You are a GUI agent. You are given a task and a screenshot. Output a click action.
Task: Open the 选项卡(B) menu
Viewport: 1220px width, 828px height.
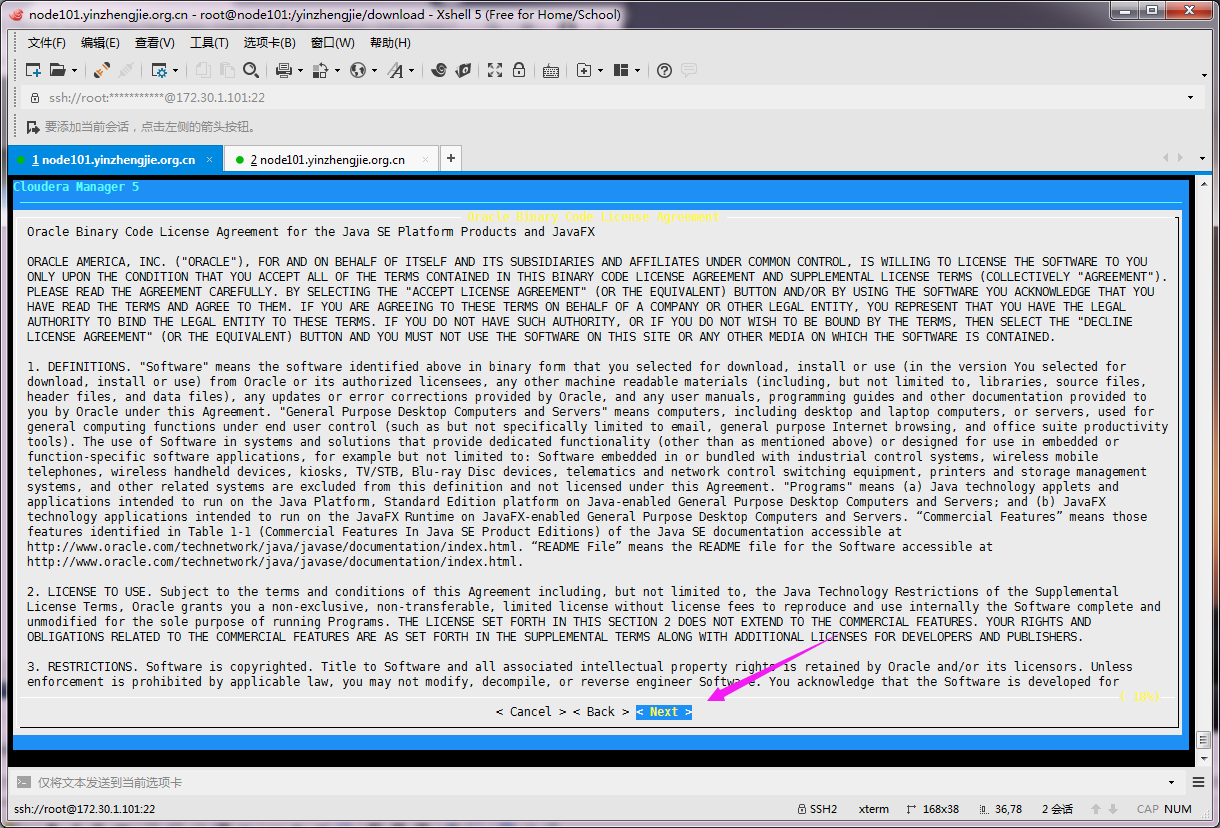pos(270,43)
